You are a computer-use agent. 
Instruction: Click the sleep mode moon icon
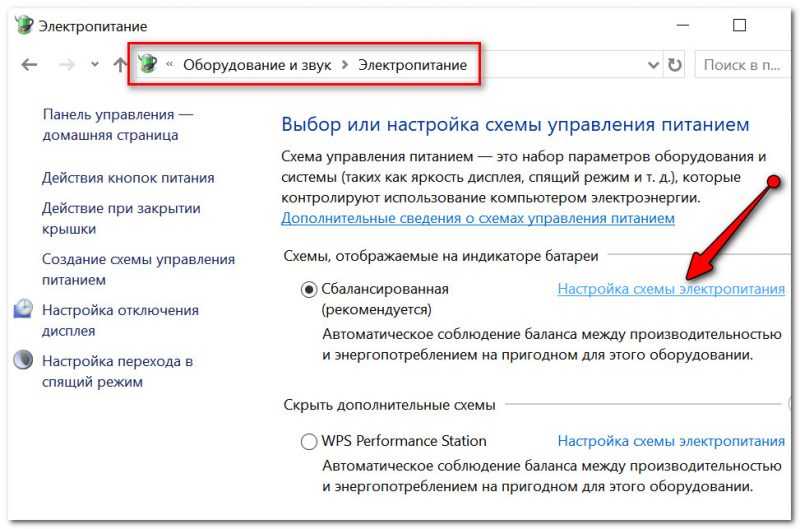point(23,360)
